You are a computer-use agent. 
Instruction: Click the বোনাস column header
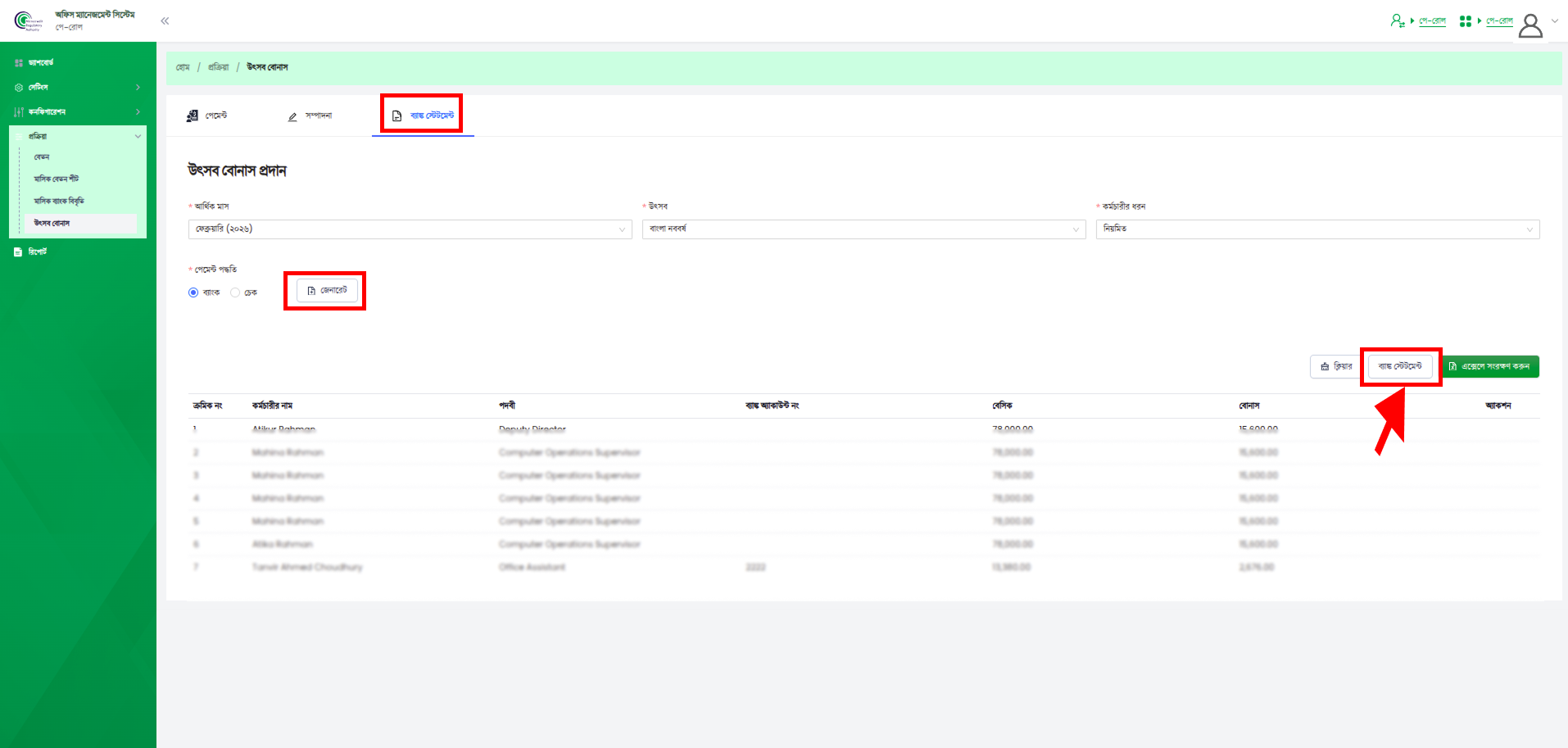coord(1249,406)
